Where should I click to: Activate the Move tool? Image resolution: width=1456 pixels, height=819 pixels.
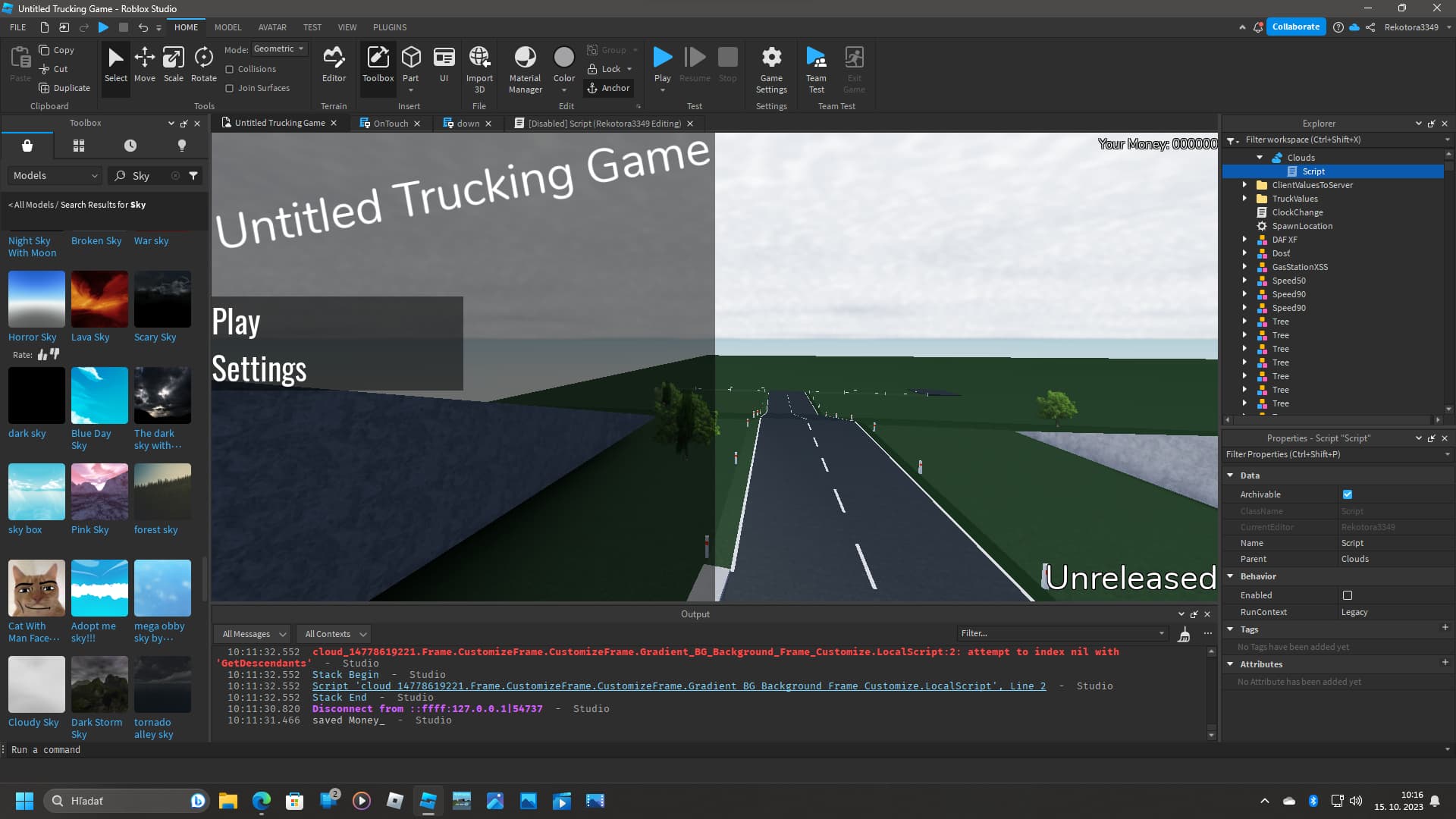pos(144,64)
